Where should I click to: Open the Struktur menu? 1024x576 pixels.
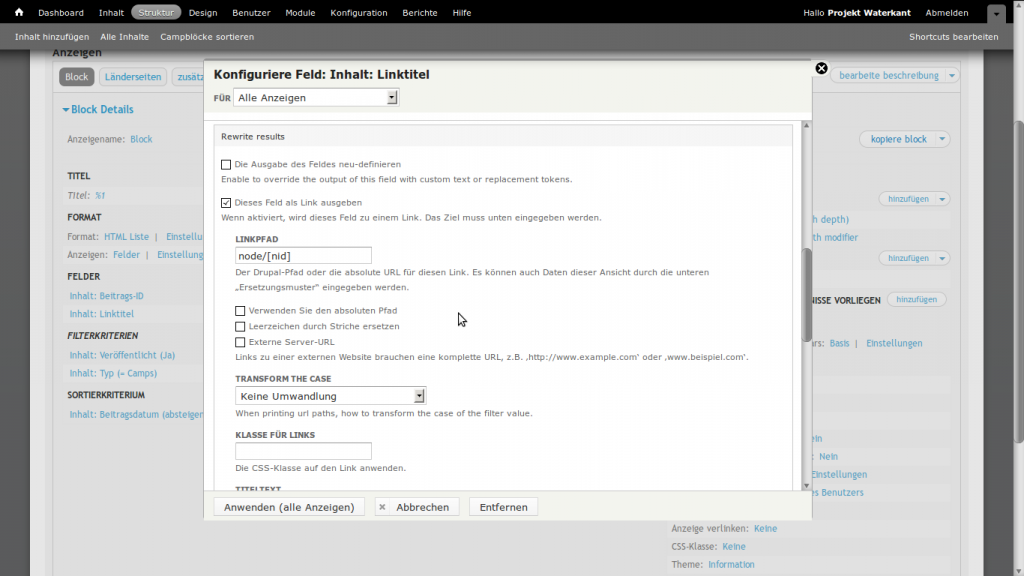click(155, 13)
